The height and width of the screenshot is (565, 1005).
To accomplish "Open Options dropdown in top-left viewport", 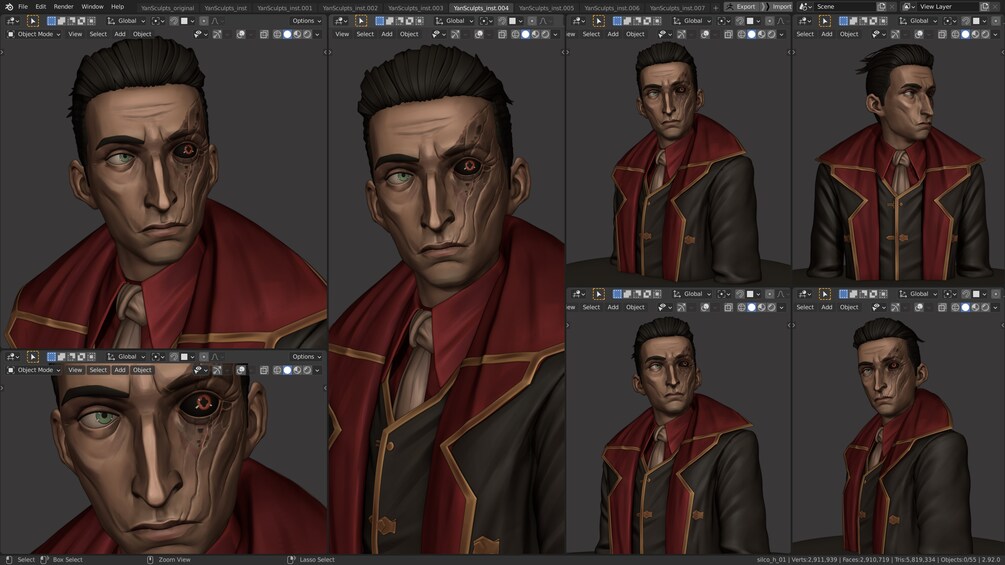I will click(307, 20).
